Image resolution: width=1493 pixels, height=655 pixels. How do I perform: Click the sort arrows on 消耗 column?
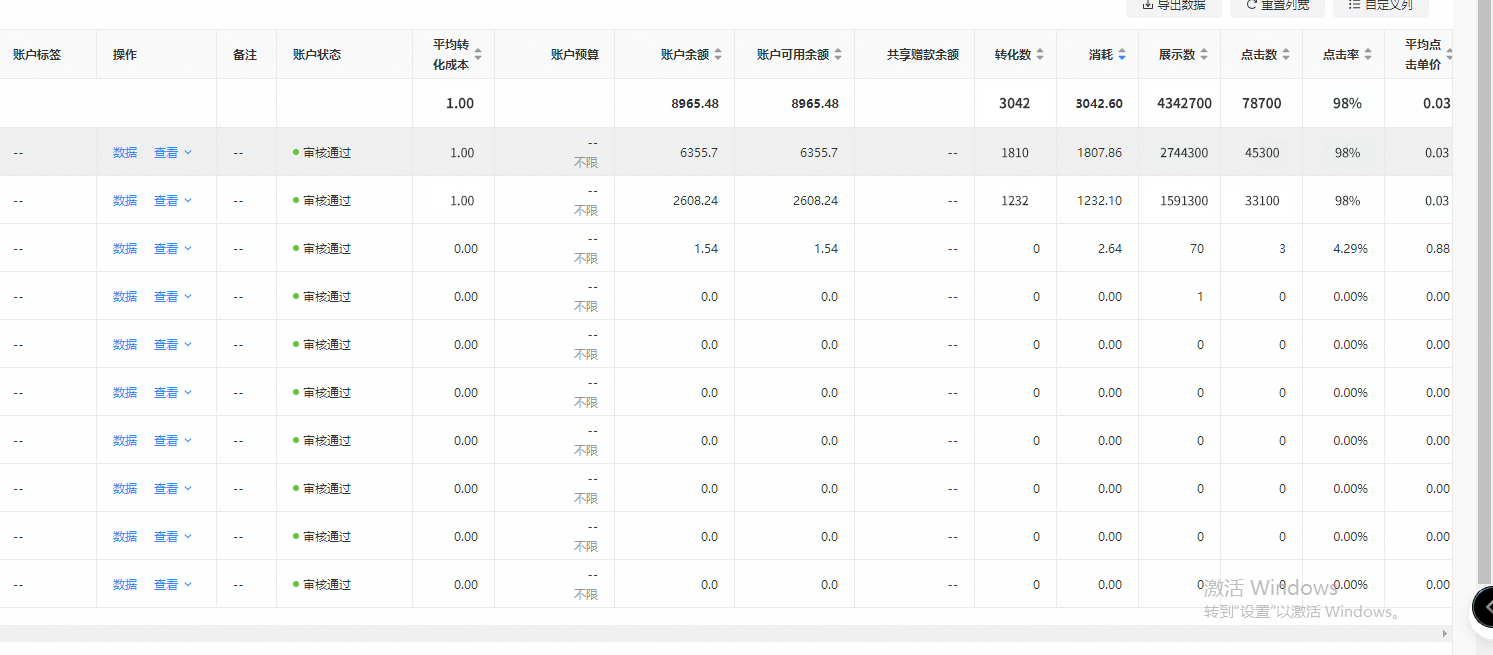1121,55
